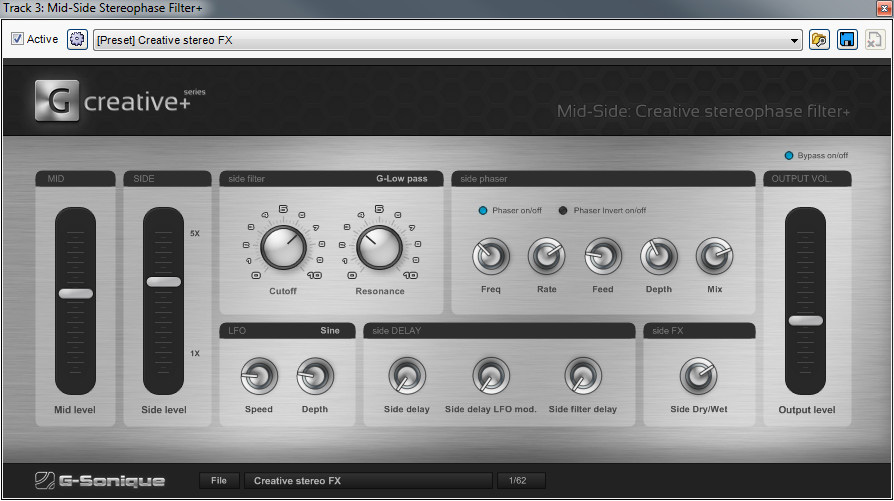Click the LFO Speed knob
This screenshot has height=501, width=894.
click(x=259, y=376)
